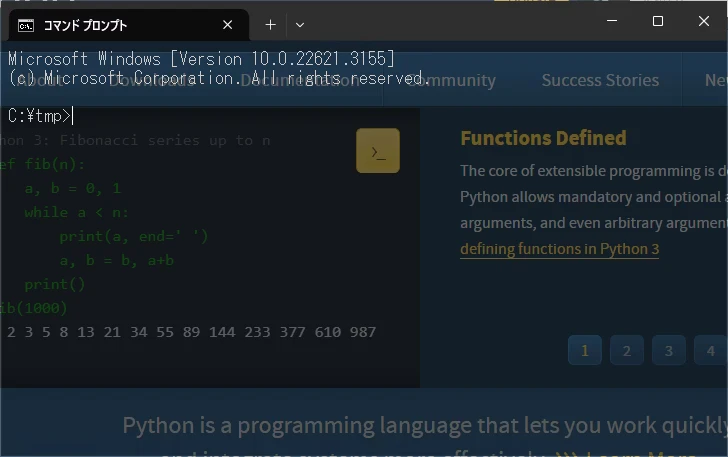Close the コマンド プロンプト tab
This screenshot has width=728, height=457.
point(229,25)
